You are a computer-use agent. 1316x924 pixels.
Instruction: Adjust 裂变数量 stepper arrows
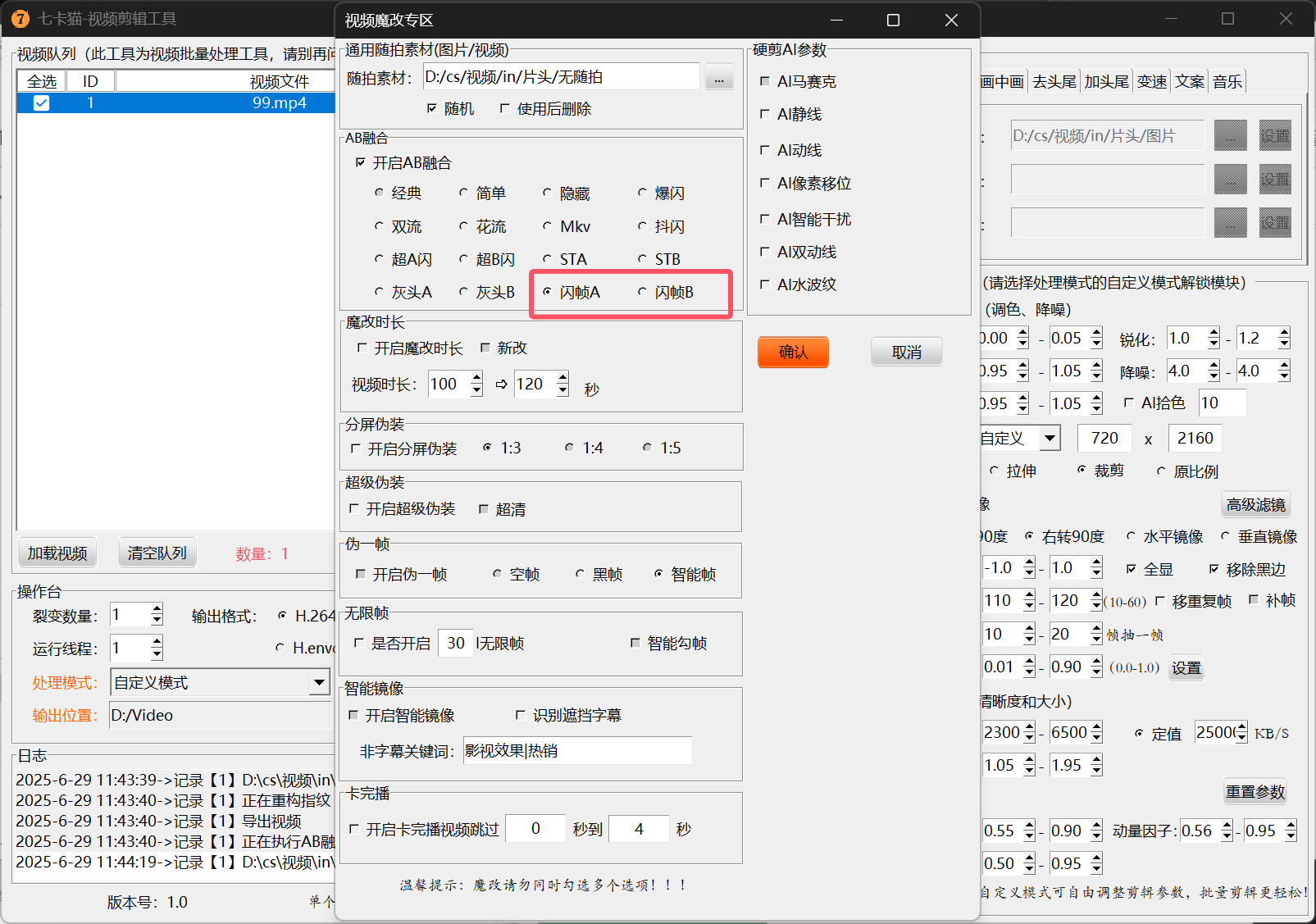point(157,615)
